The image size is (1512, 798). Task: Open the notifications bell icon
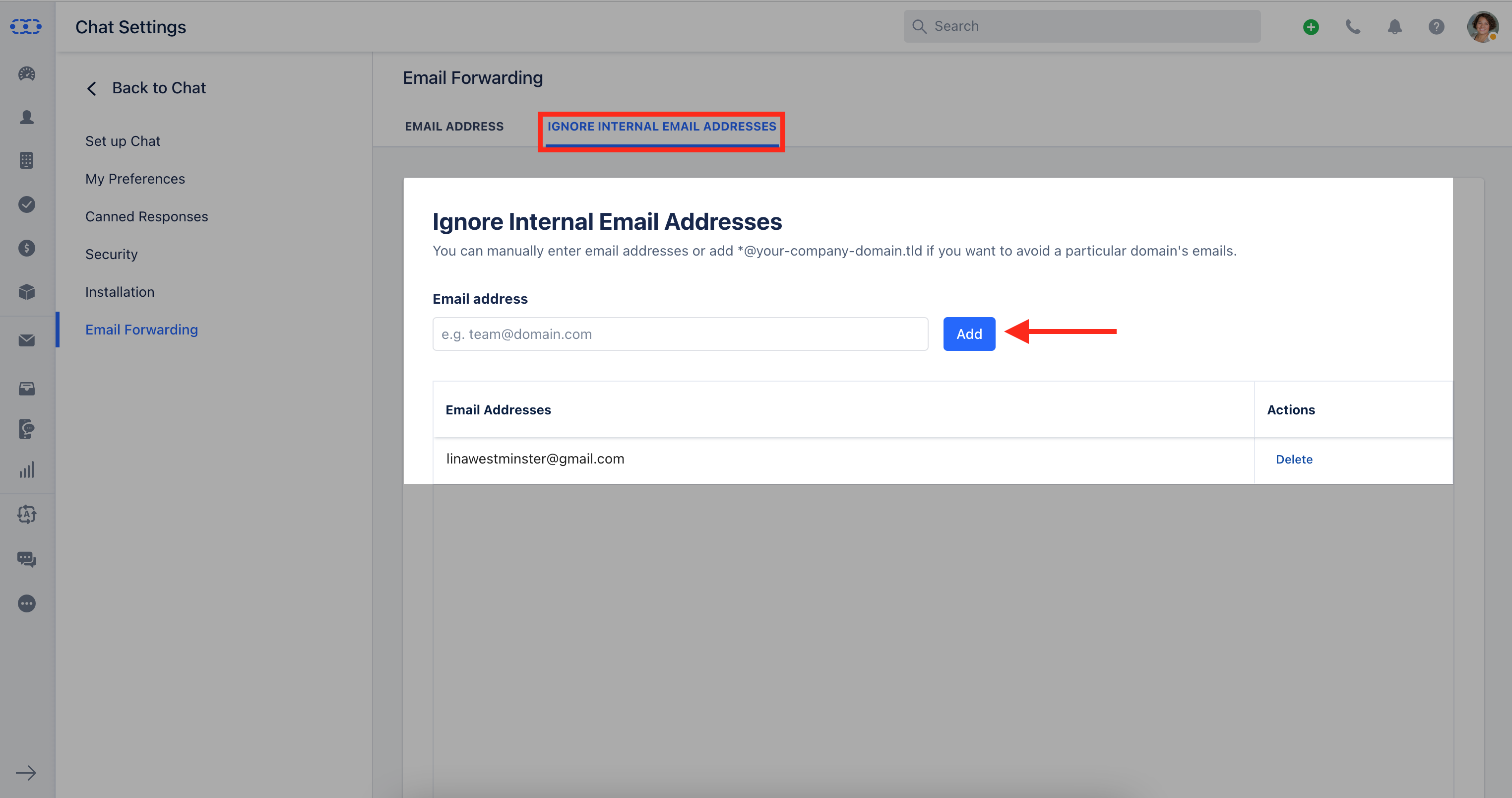pos(1394,27)
